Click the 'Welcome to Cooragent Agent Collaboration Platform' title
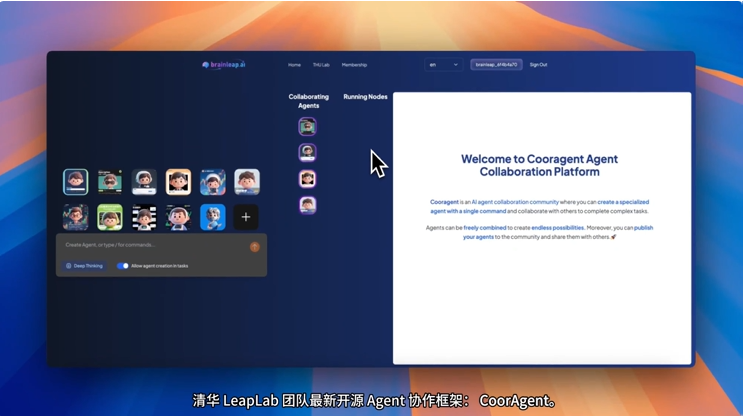The width and height of the screenshot is (744, 416). tap(539, 165)
